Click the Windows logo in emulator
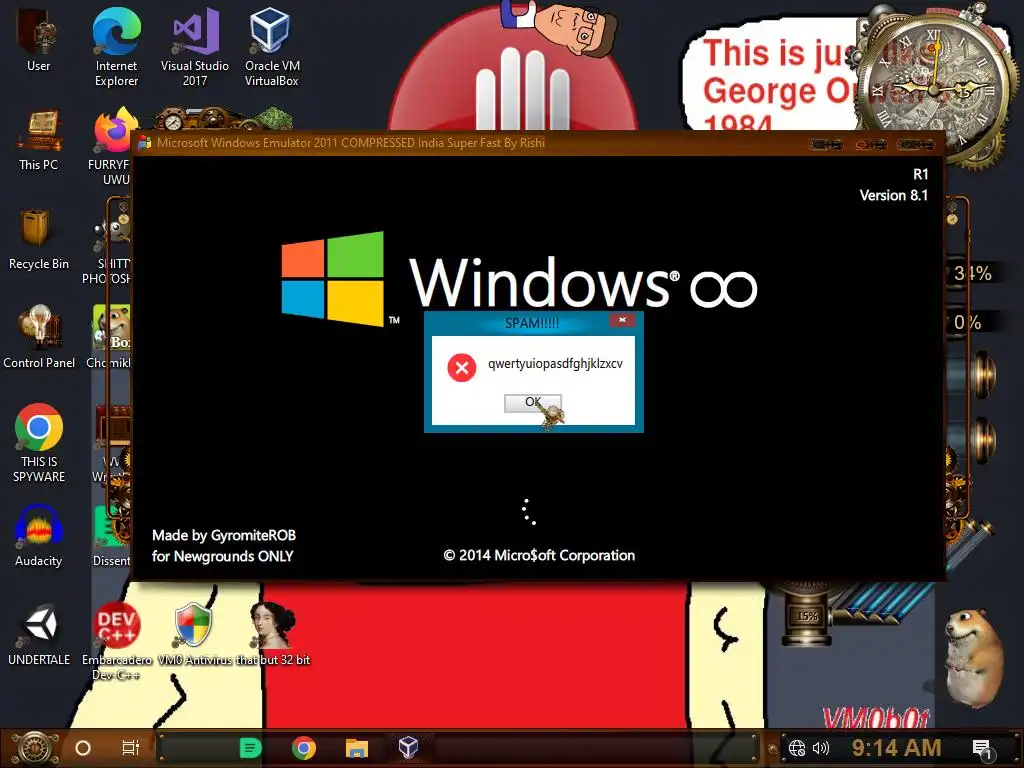The height and width of the screenshot is (768, 1024). click(x=332, y=279)
